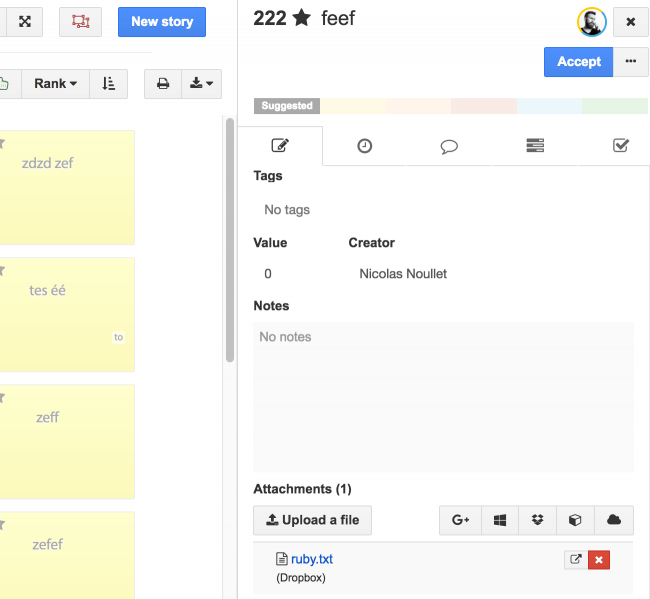Switch to the activity history clock tab

coord(365,146)
